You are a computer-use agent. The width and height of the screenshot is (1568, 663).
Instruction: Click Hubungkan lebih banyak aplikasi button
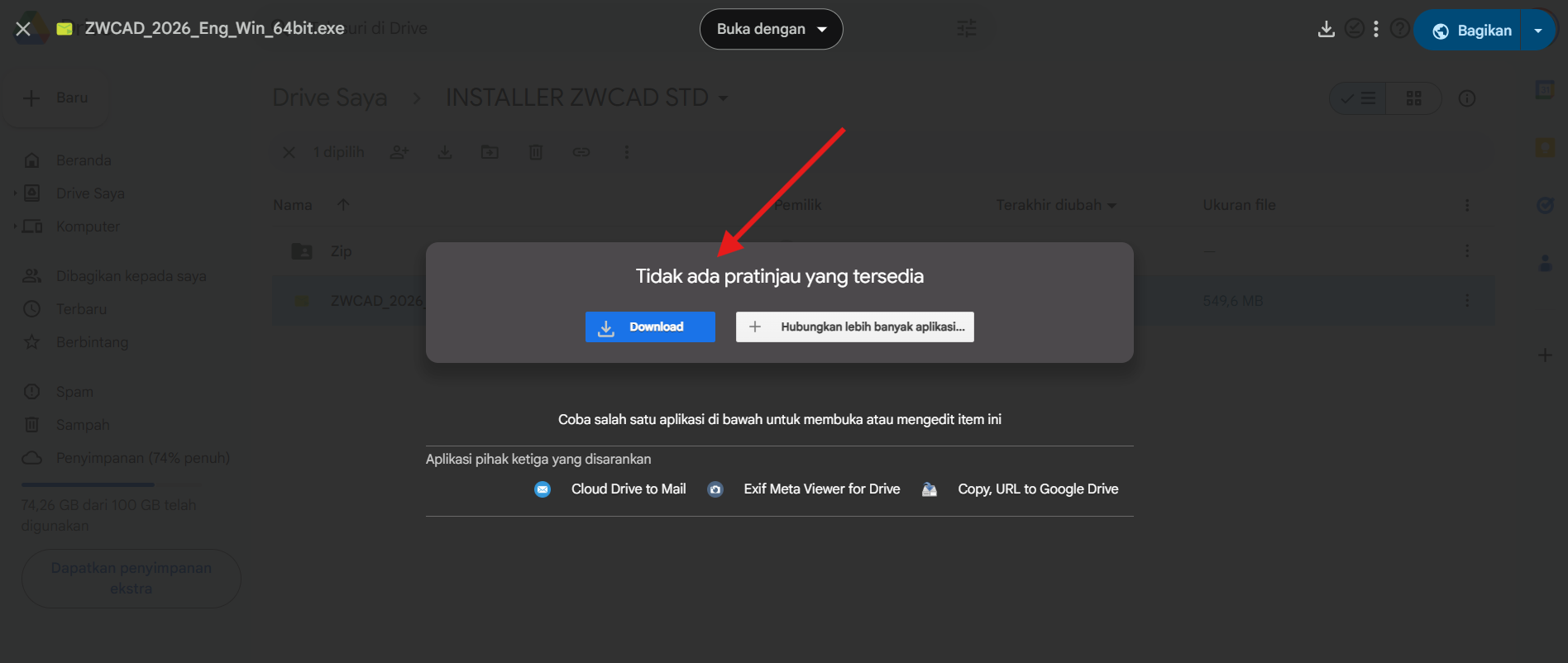click(x=854, y=327)
